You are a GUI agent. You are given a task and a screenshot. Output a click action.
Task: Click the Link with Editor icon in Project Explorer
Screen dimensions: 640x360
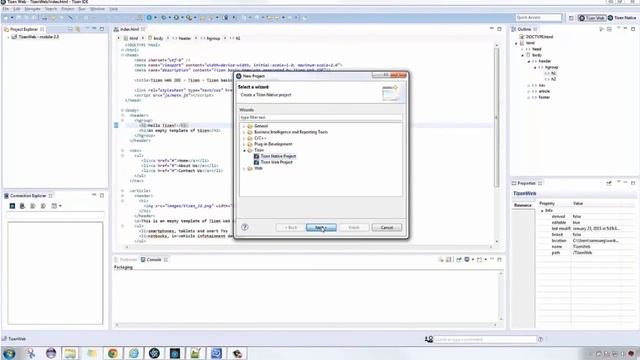[78, 29]
